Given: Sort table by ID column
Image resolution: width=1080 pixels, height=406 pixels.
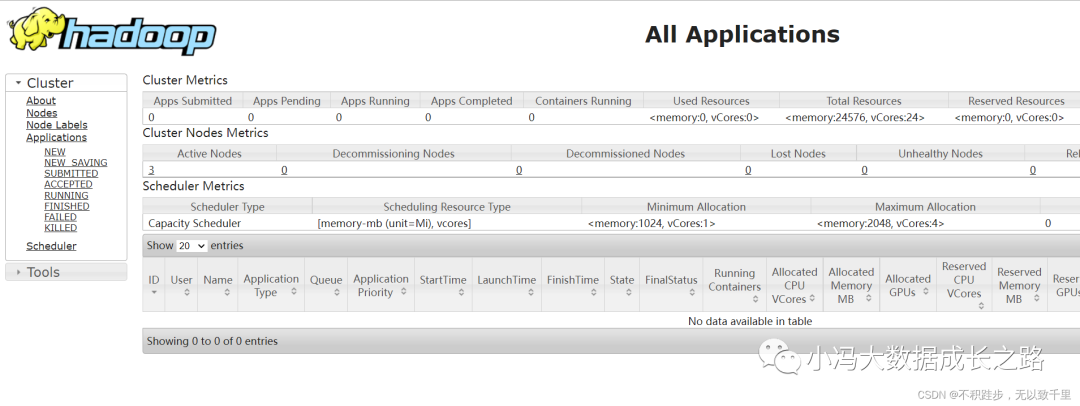Looking at the screenshot, I should pyautogui.click(x=154, y=285).
